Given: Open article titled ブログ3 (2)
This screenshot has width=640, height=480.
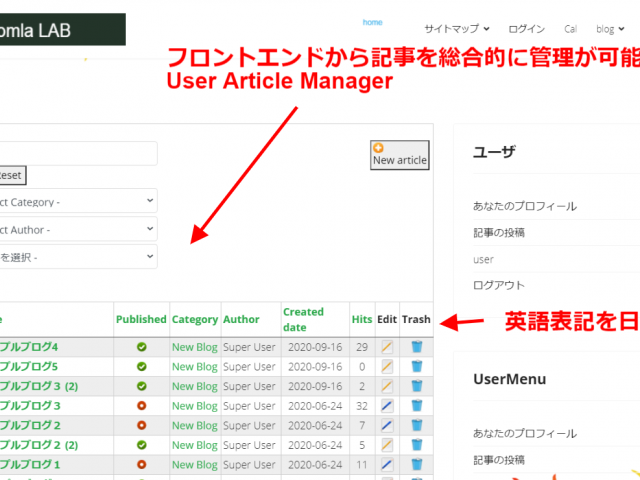Looking at the screenshot, I should tap(39, 386).
